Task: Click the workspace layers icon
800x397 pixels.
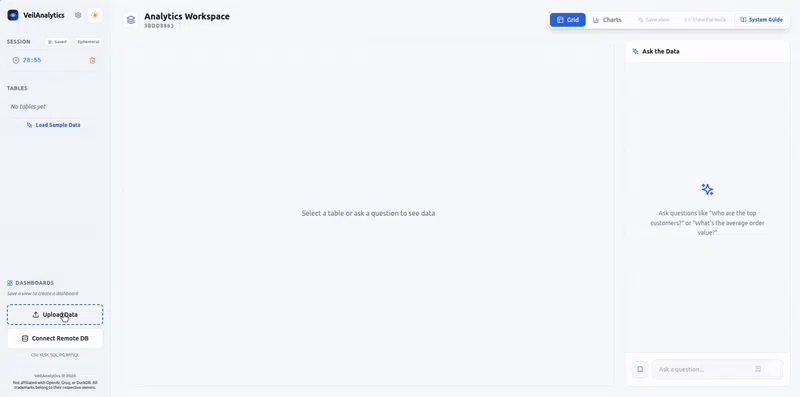Action: tap(131, 20)
